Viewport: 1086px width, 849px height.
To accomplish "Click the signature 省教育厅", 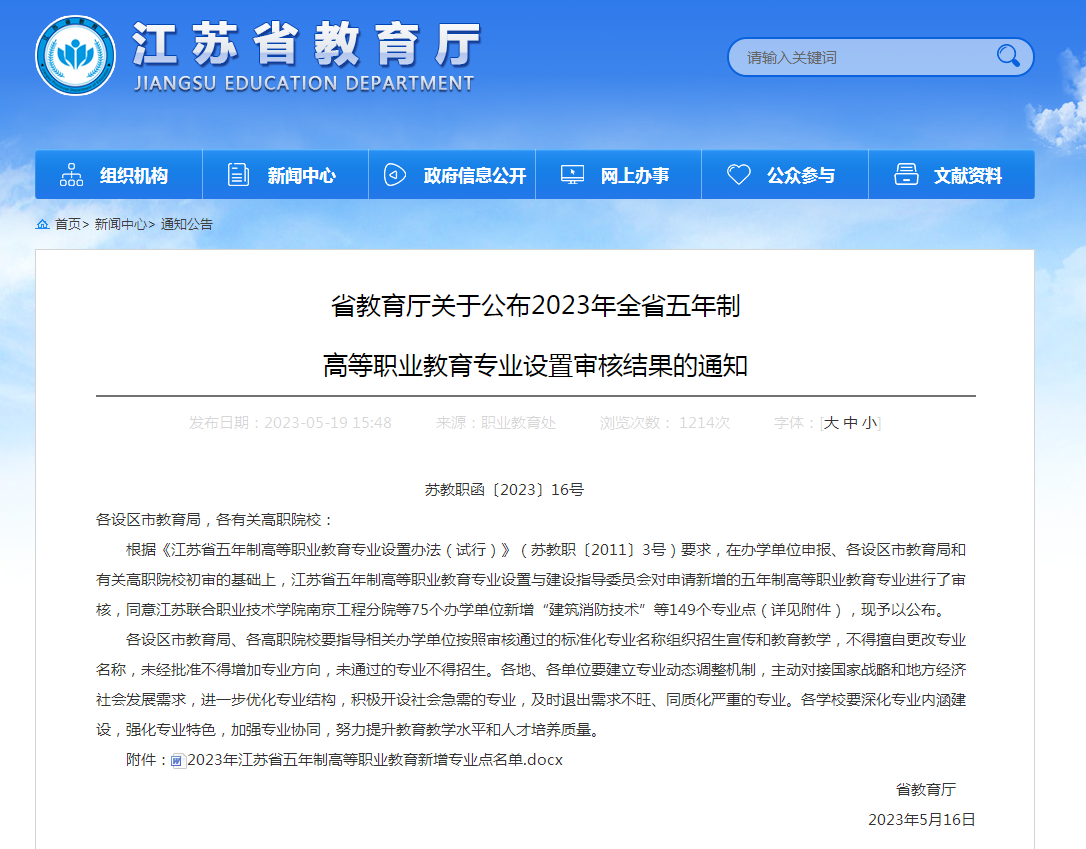I will 926,789.
